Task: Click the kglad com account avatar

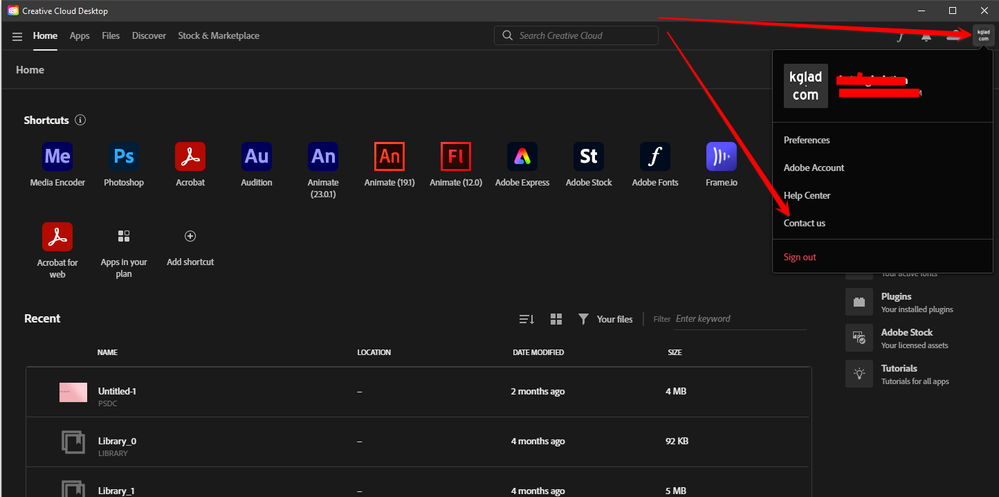Action: tap(984, 36)
